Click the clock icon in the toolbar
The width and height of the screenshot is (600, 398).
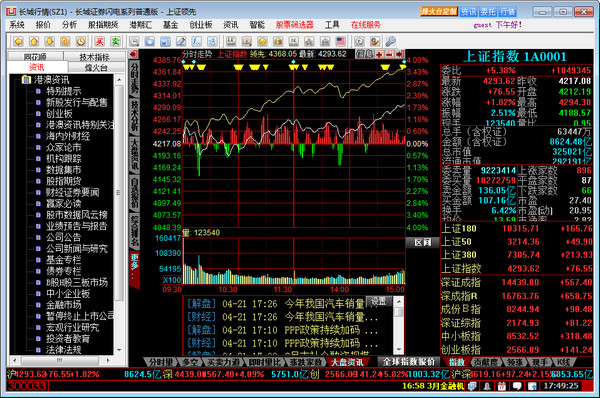click(x=81, y=41)
